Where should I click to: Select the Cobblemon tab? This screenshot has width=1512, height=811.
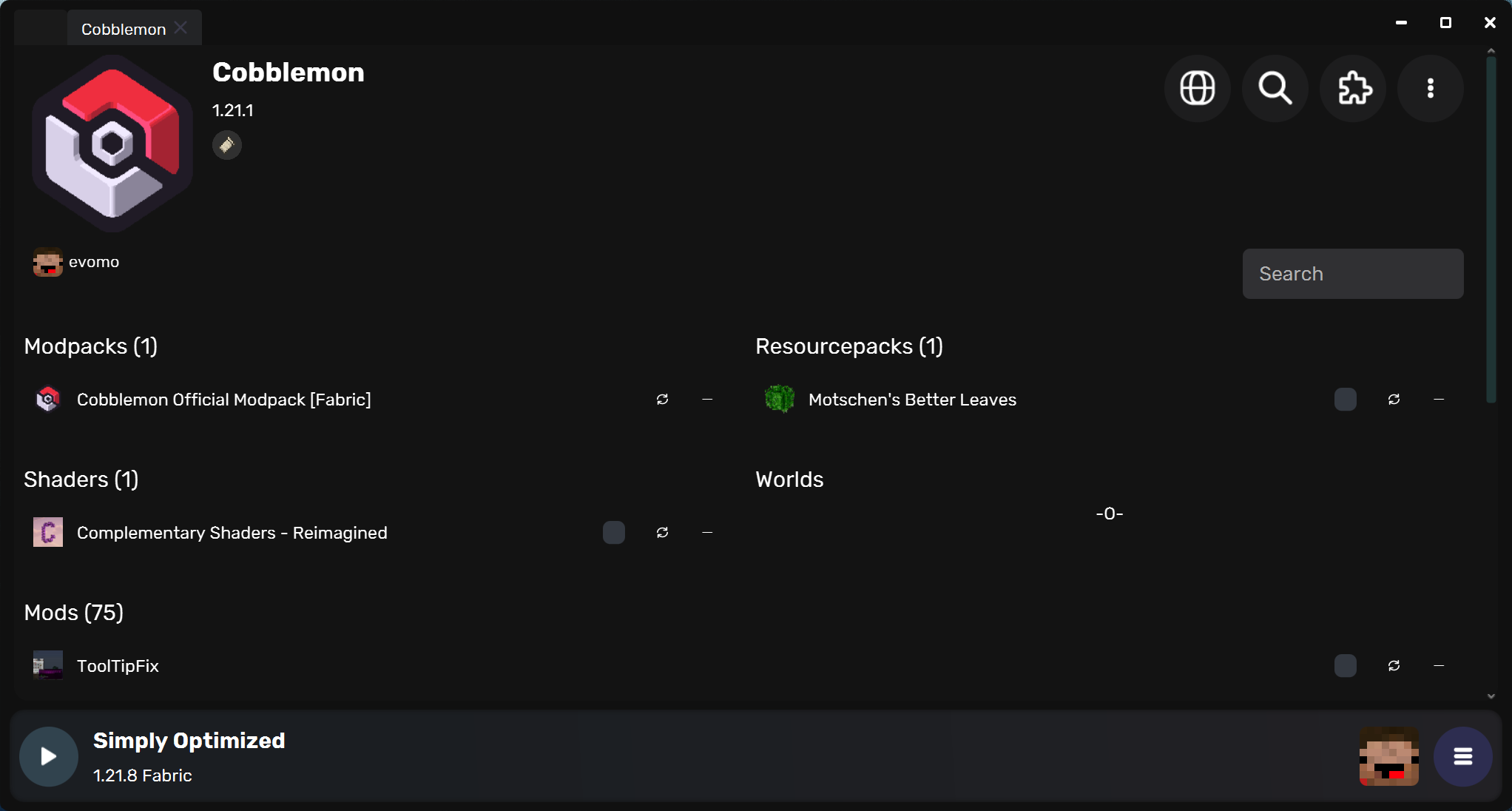[x=124, y=29]
